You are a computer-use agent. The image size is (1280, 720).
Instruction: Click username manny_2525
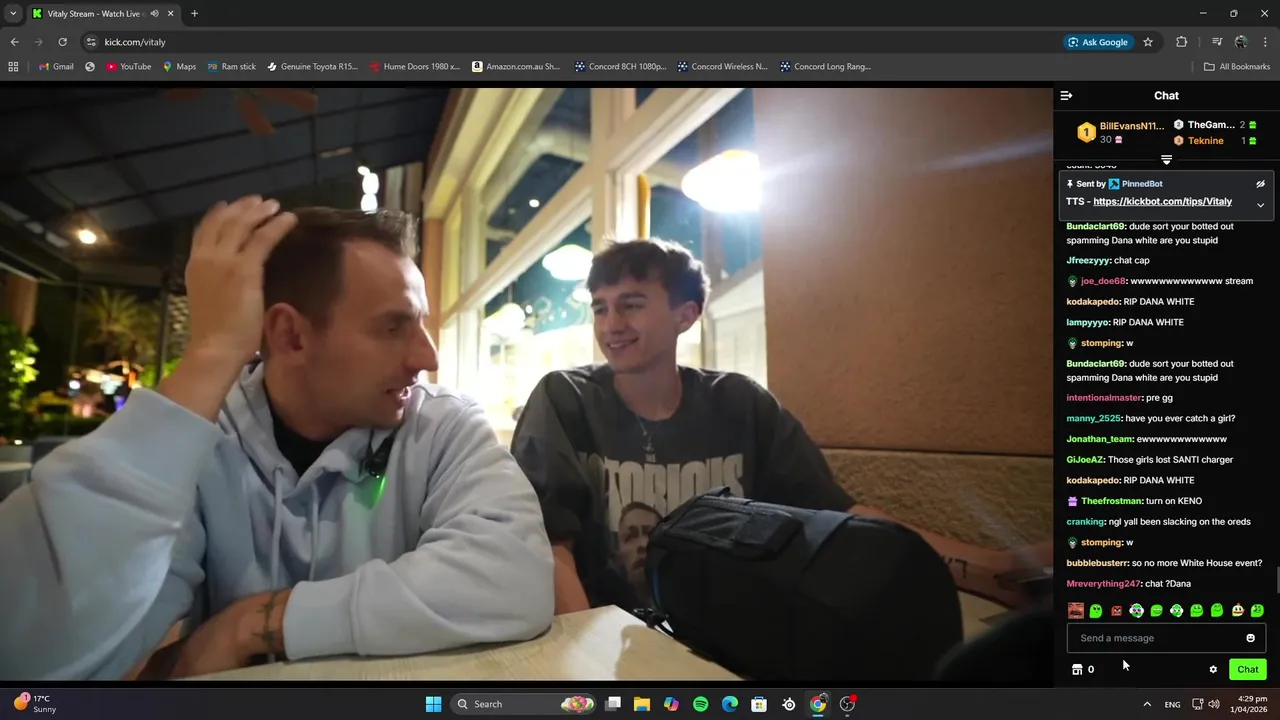click(1093, 418)
